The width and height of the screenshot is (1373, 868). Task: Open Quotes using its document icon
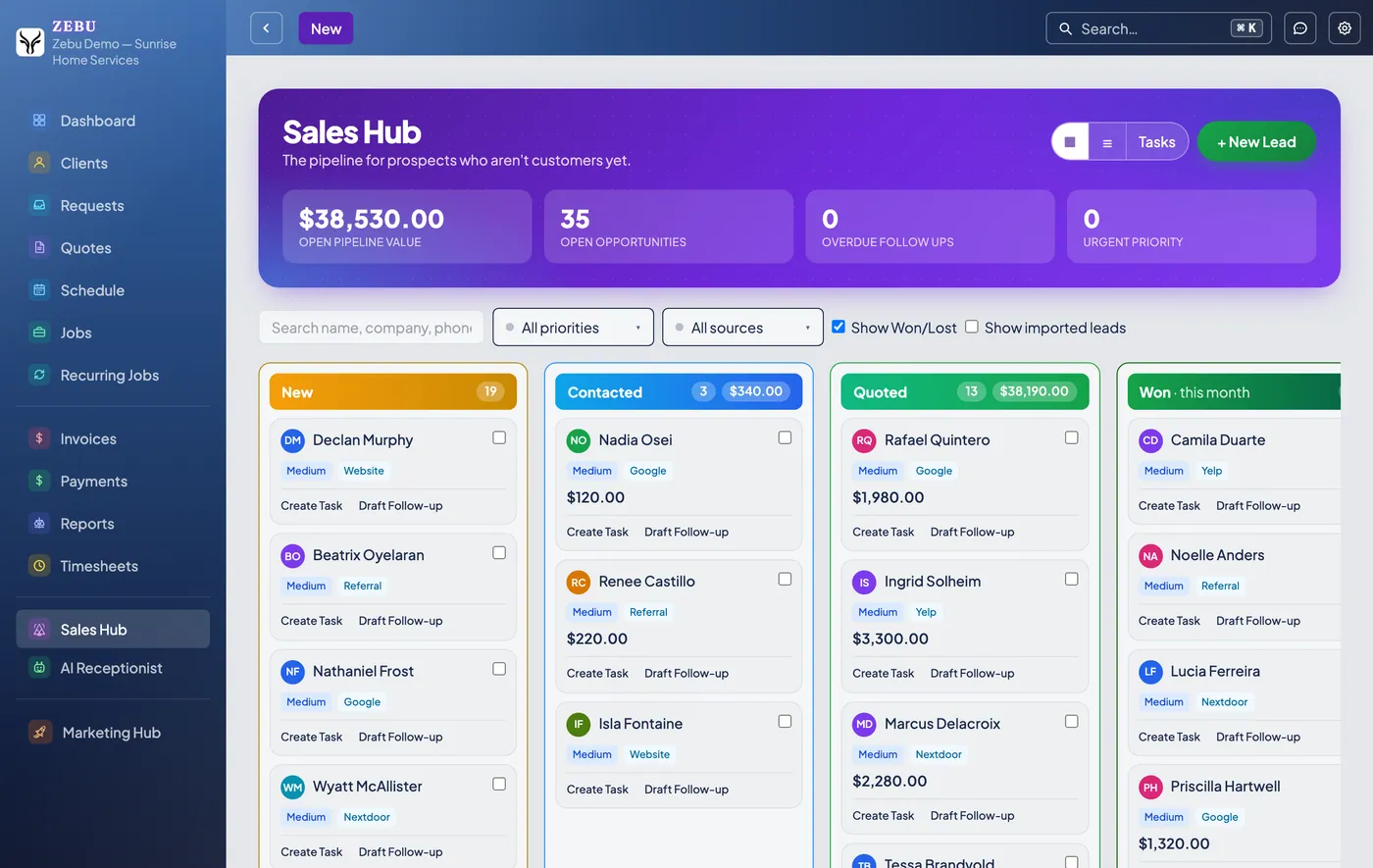pyautogui.click(x=39, y=247)
